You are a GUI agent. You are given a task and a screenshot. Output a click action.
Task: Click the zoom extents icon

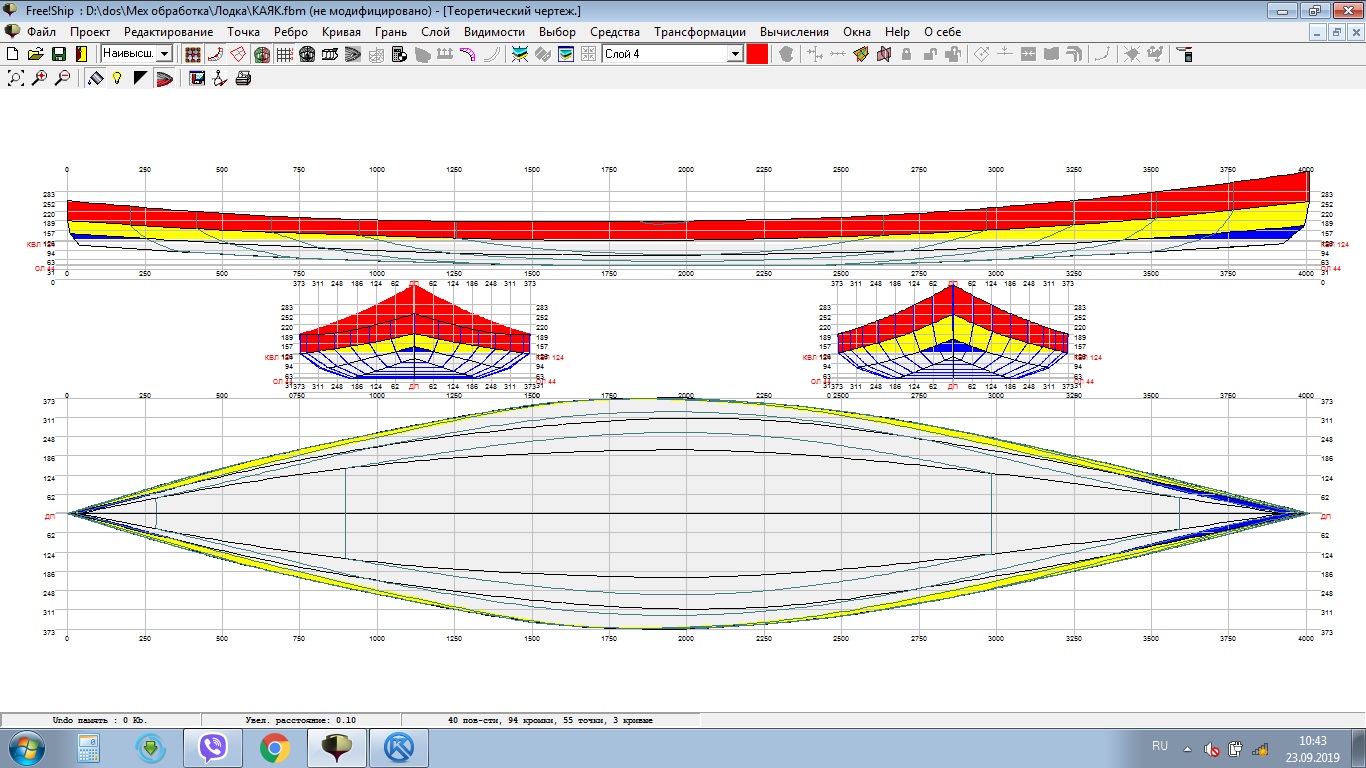tap(16, 78)
